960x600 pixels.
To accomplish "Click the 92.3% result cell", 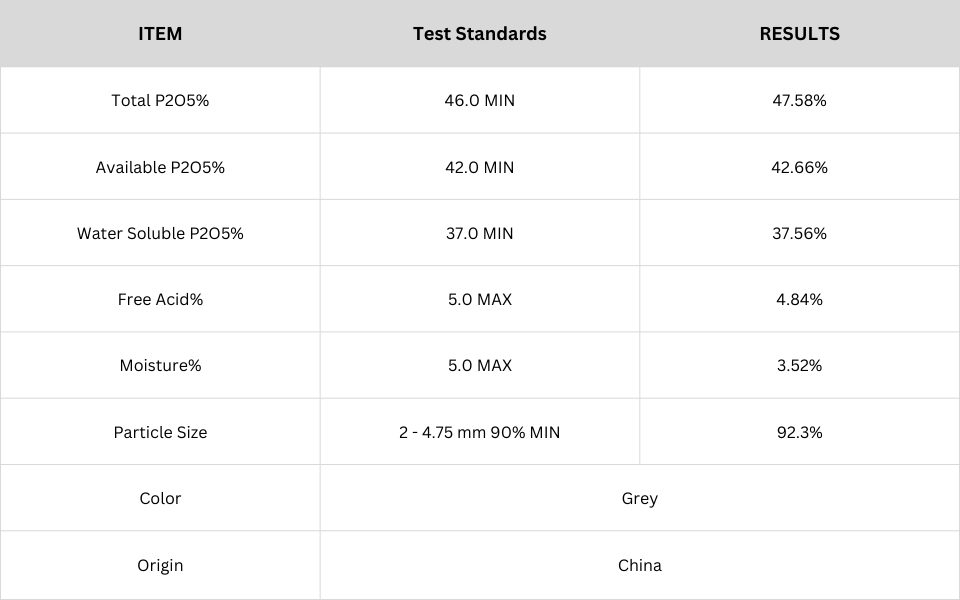I will [x=800, y=432].
